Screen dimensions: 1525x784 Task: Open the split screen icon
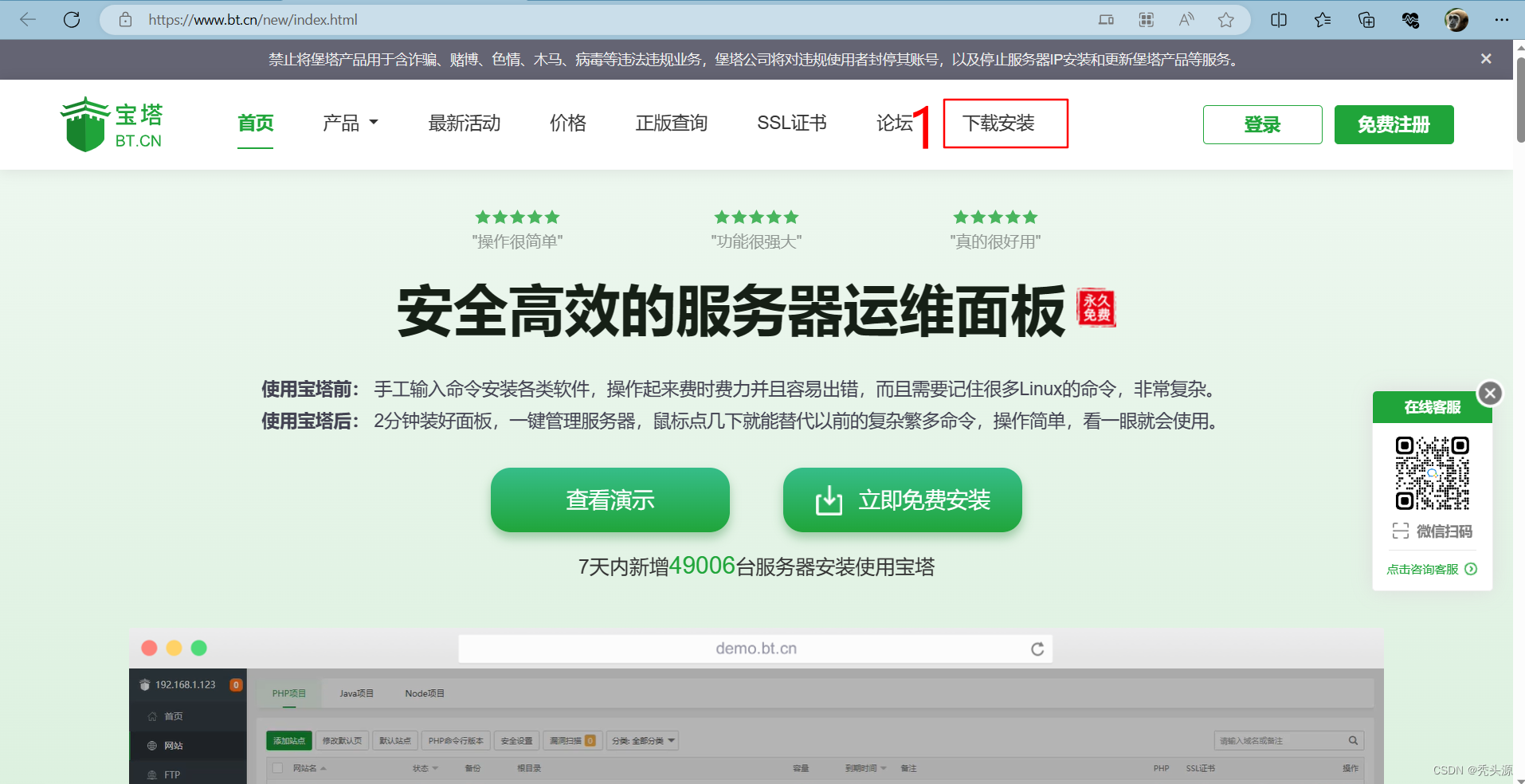pos(1279,20)
